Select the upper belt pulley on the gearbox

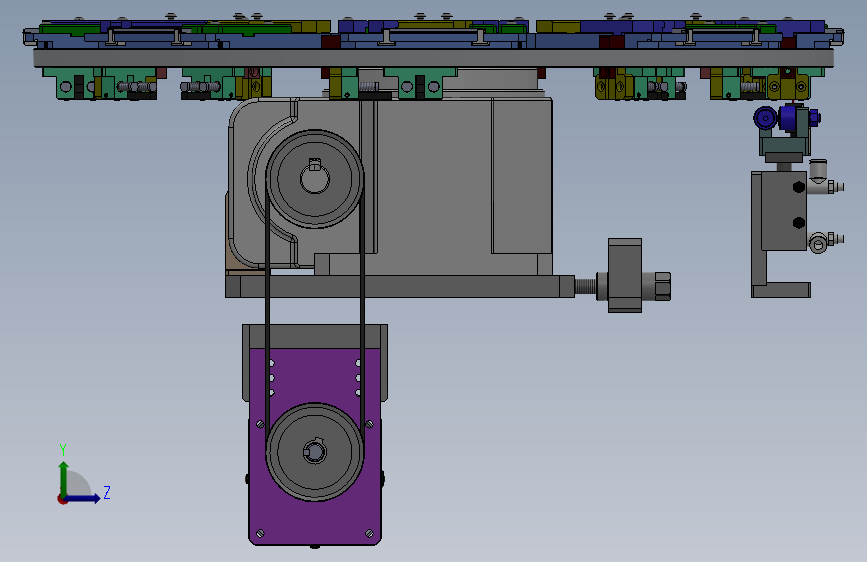click(x=315, y=179)
